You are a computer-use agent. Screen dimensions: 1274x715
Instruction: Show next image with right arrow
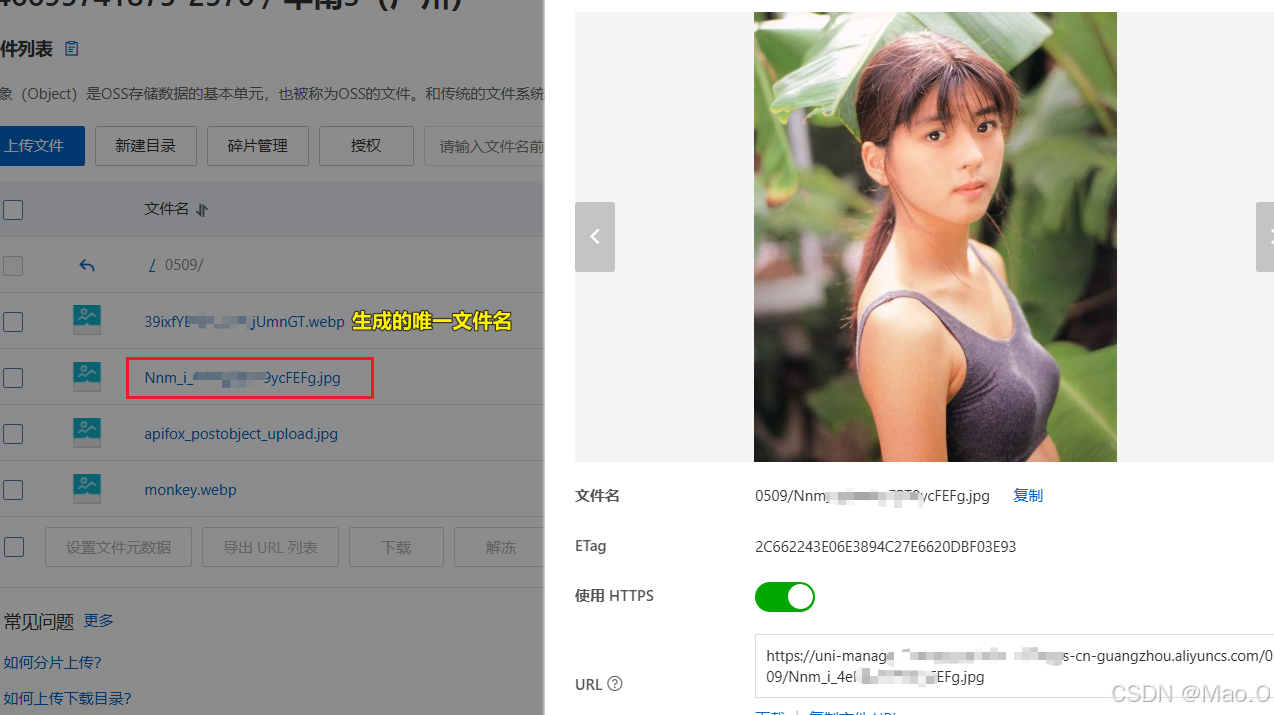coord(1265,237)
